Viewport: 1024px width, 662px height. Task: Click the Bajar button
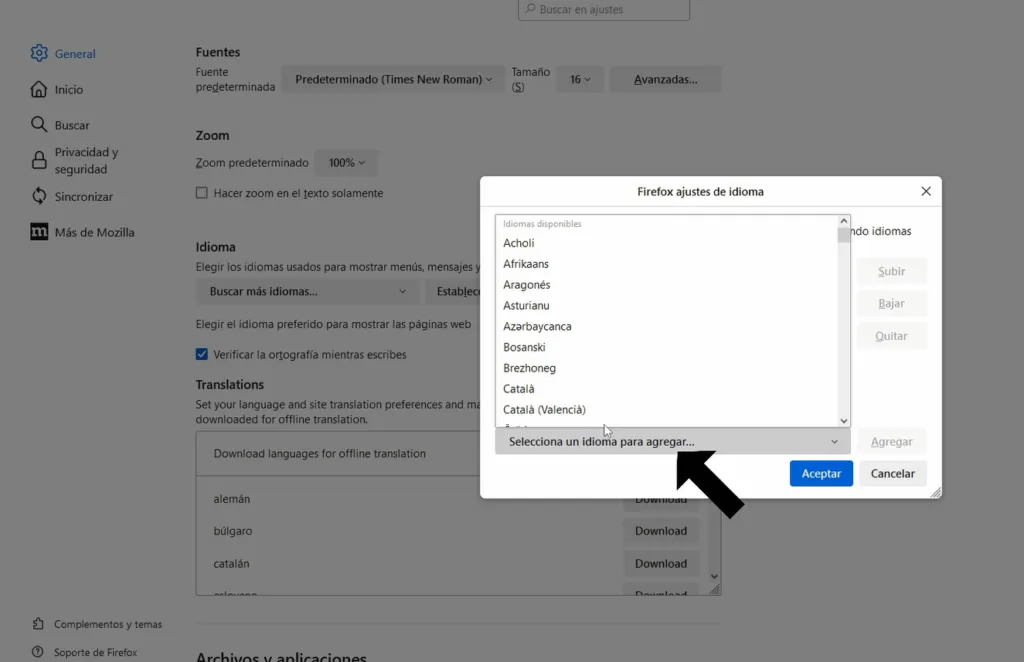[x=891, y=303]
